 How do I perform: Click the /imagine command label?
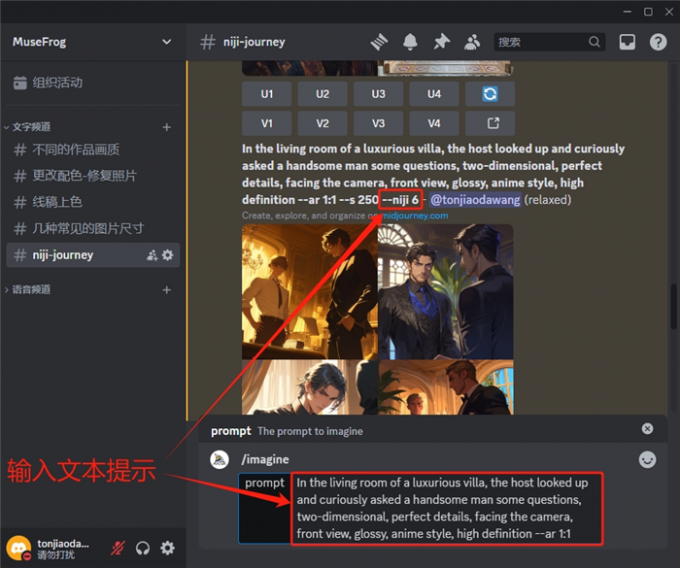point(265,460)
